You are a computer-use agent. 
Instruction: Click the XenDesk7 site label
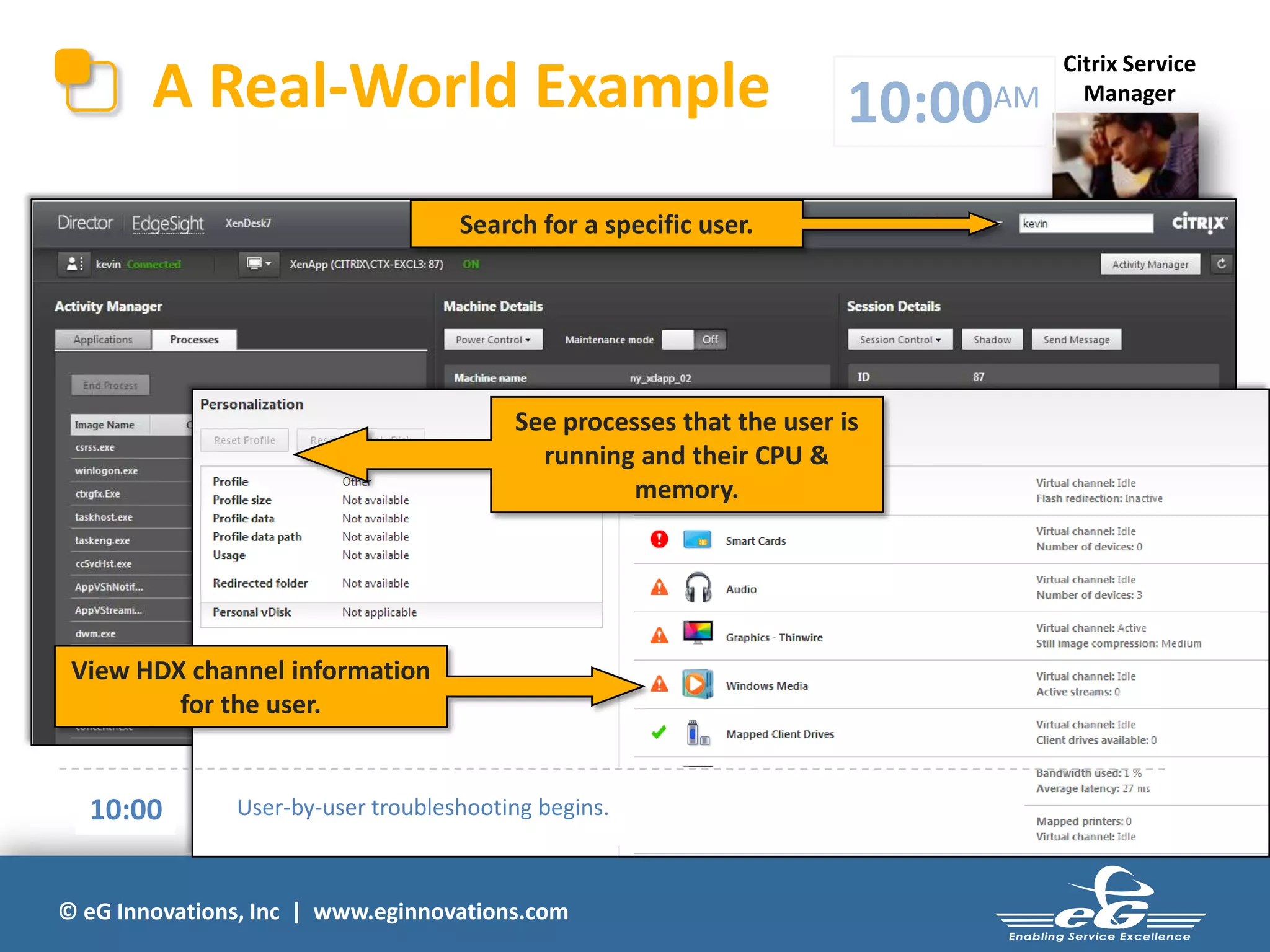pyautogui.click(x=248, y=223)
